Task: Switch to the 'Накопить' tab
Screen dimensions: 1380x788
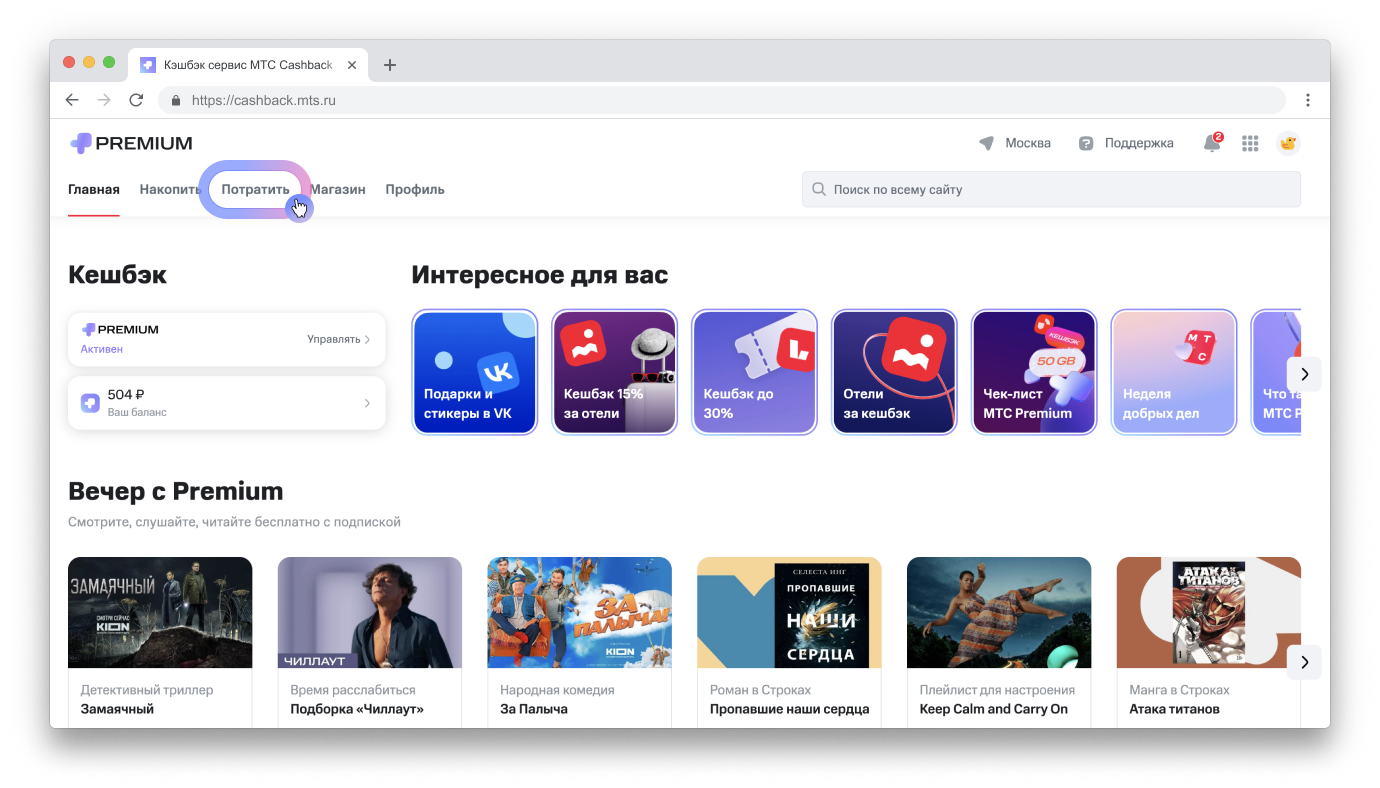Action: [170, 189]
